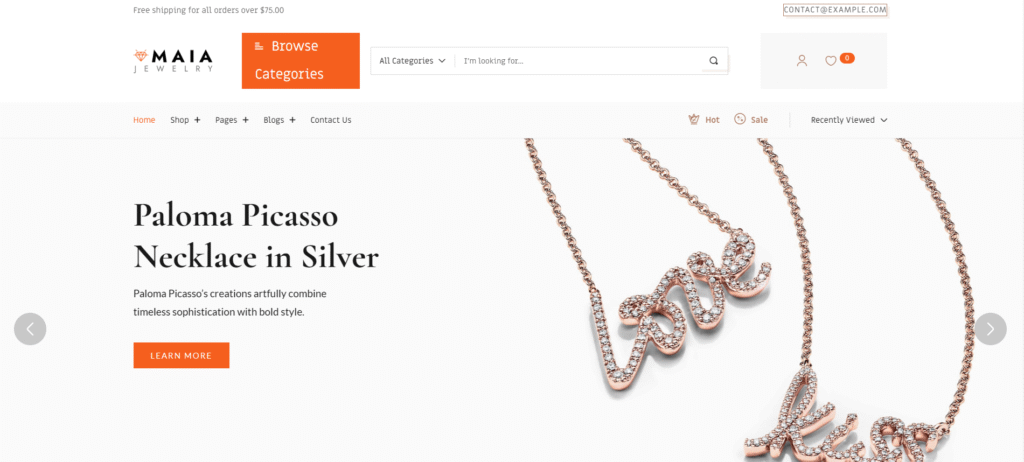Expand the Pages menu plus

246,120
